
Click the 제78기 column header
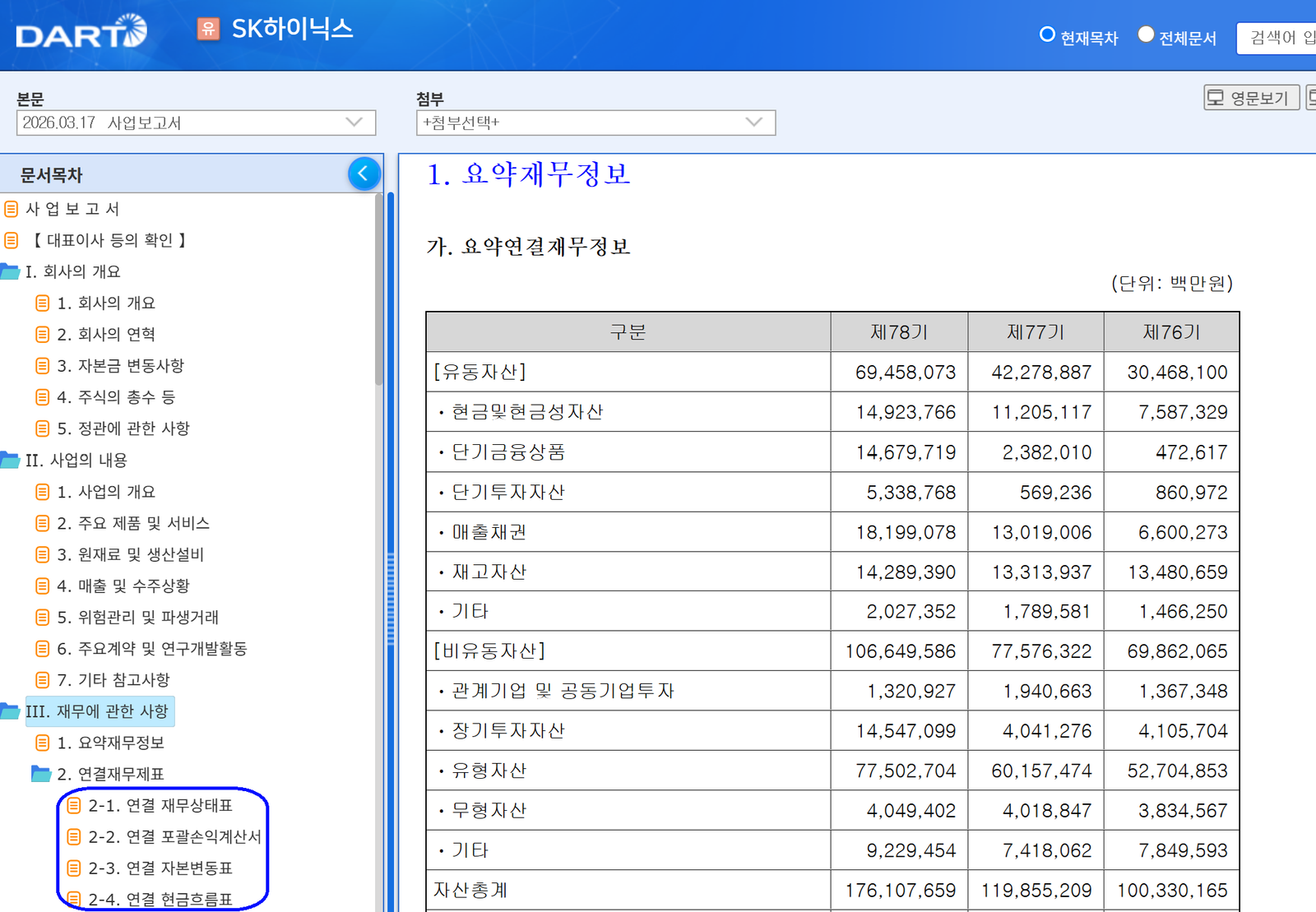pos(899,332)
